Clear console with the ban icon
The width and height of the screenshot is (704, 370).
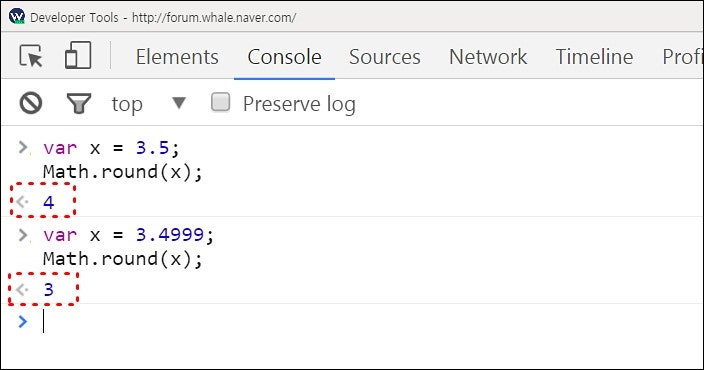coord(31,103)
